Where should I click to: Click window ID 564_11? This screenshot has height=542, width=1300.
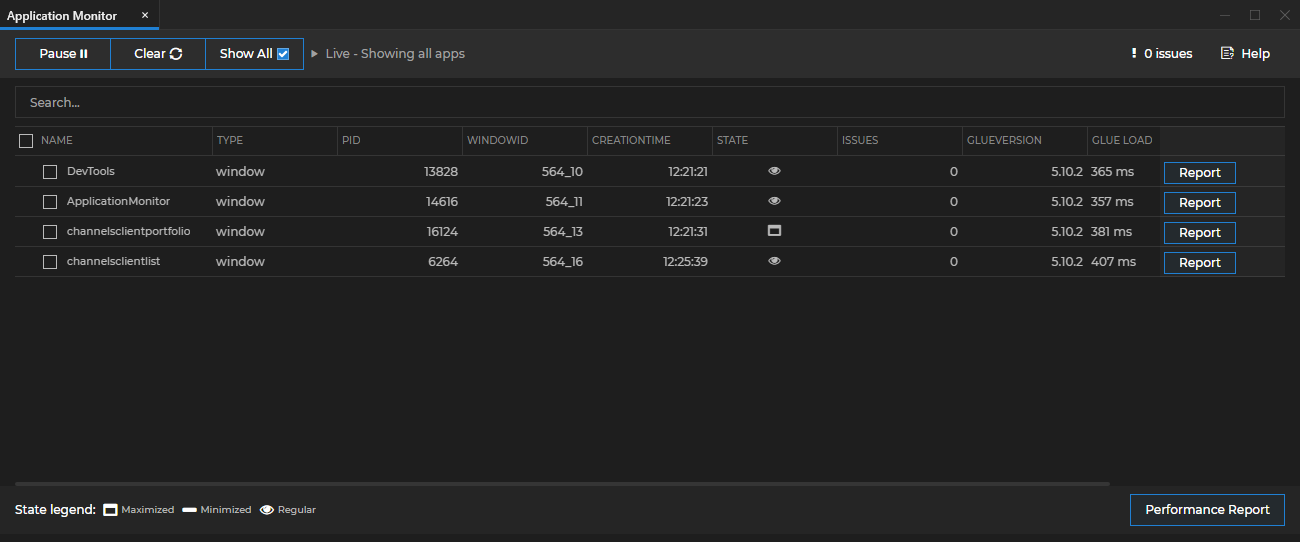coord(564,202)
